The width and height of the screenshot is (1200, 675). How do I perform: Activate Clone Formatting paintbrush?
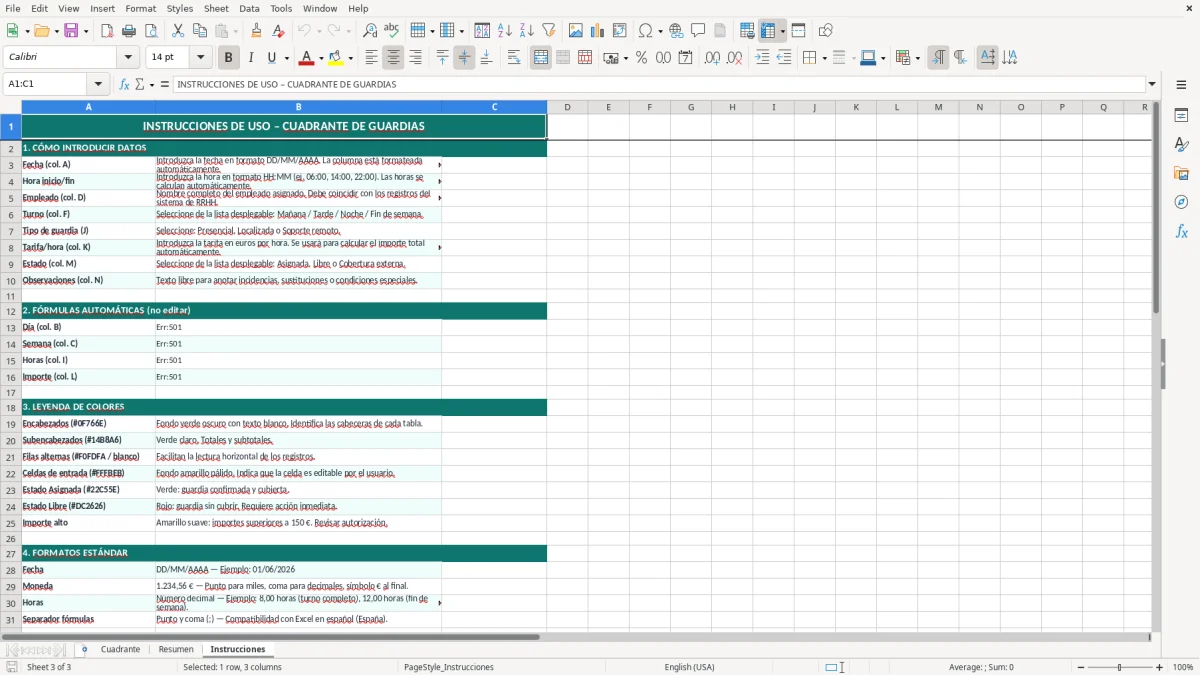pyautogui.click(x=256, y=31)
